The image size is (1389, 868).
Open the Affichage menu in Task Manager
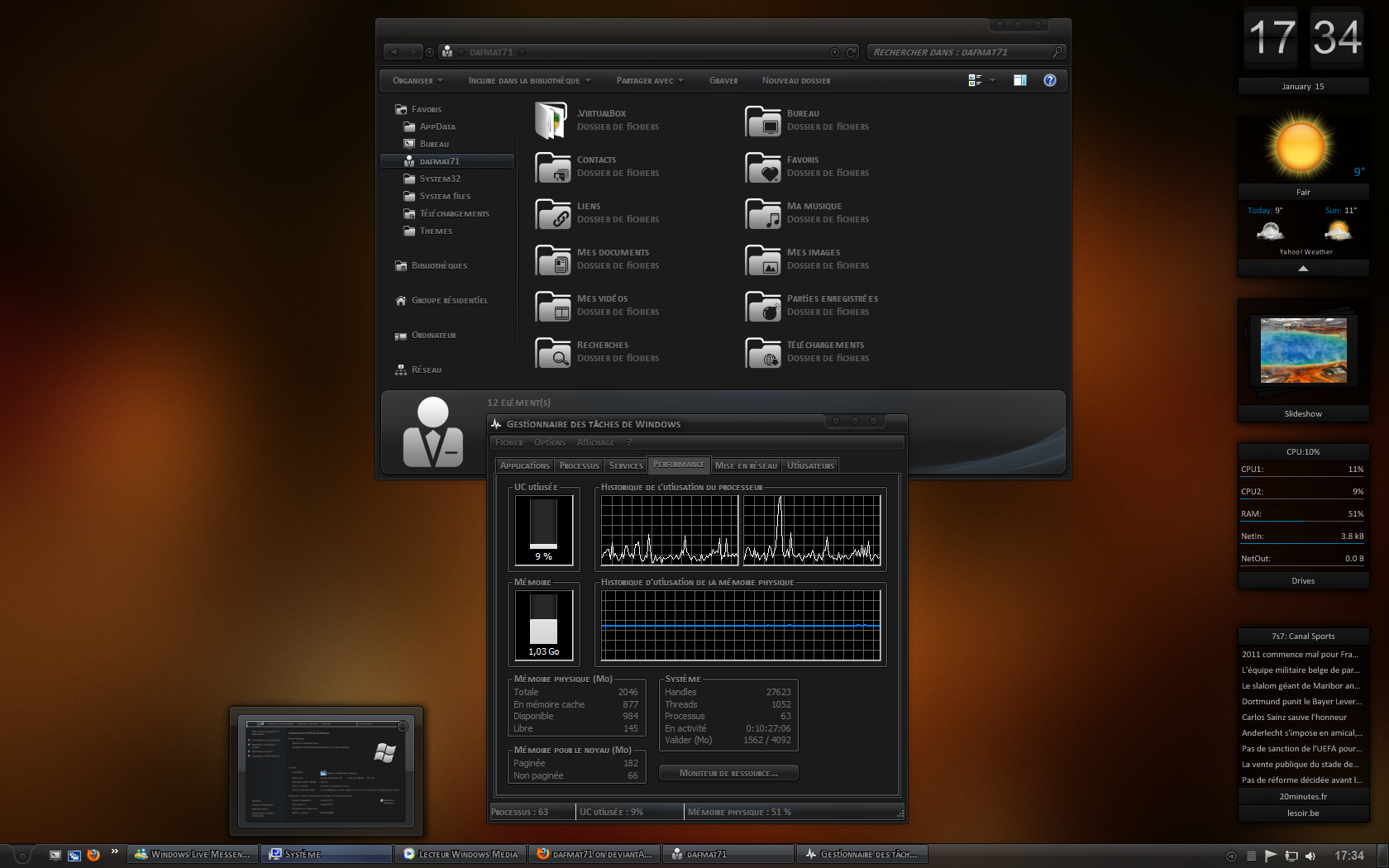pos(595,442)
